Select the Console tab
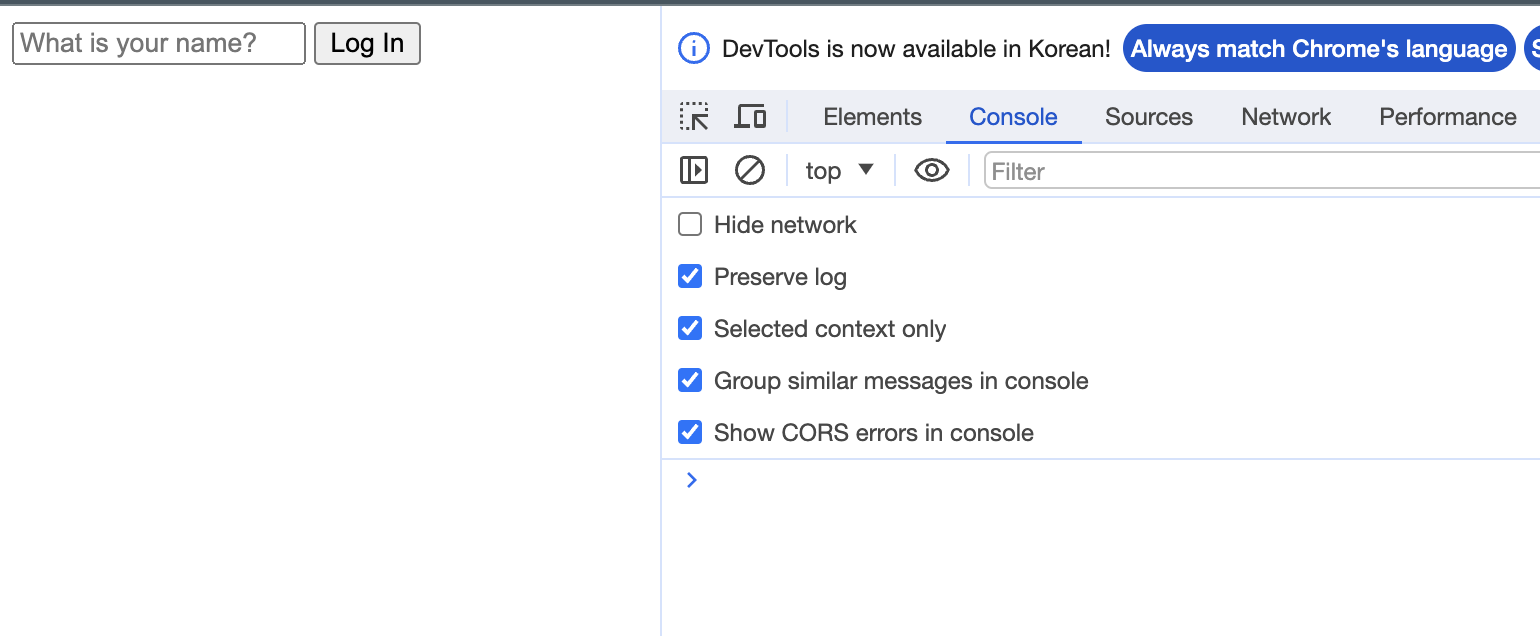Viewport: 1540px width, 636px height. coord(1013,117)
